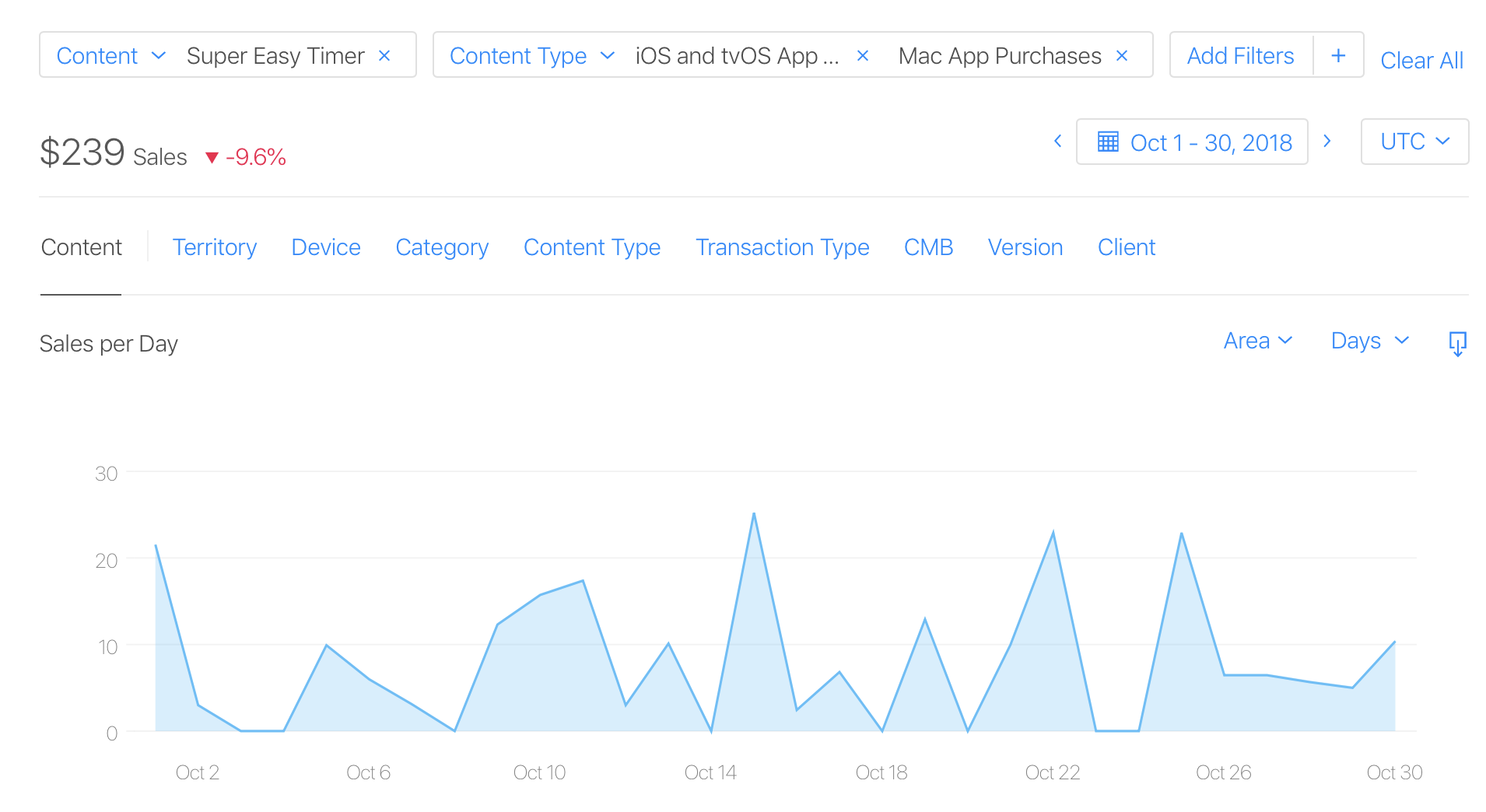Viewport: 1486px width, 812px height.
Task: Switch to the Territory tab
Action: [215, 247]
